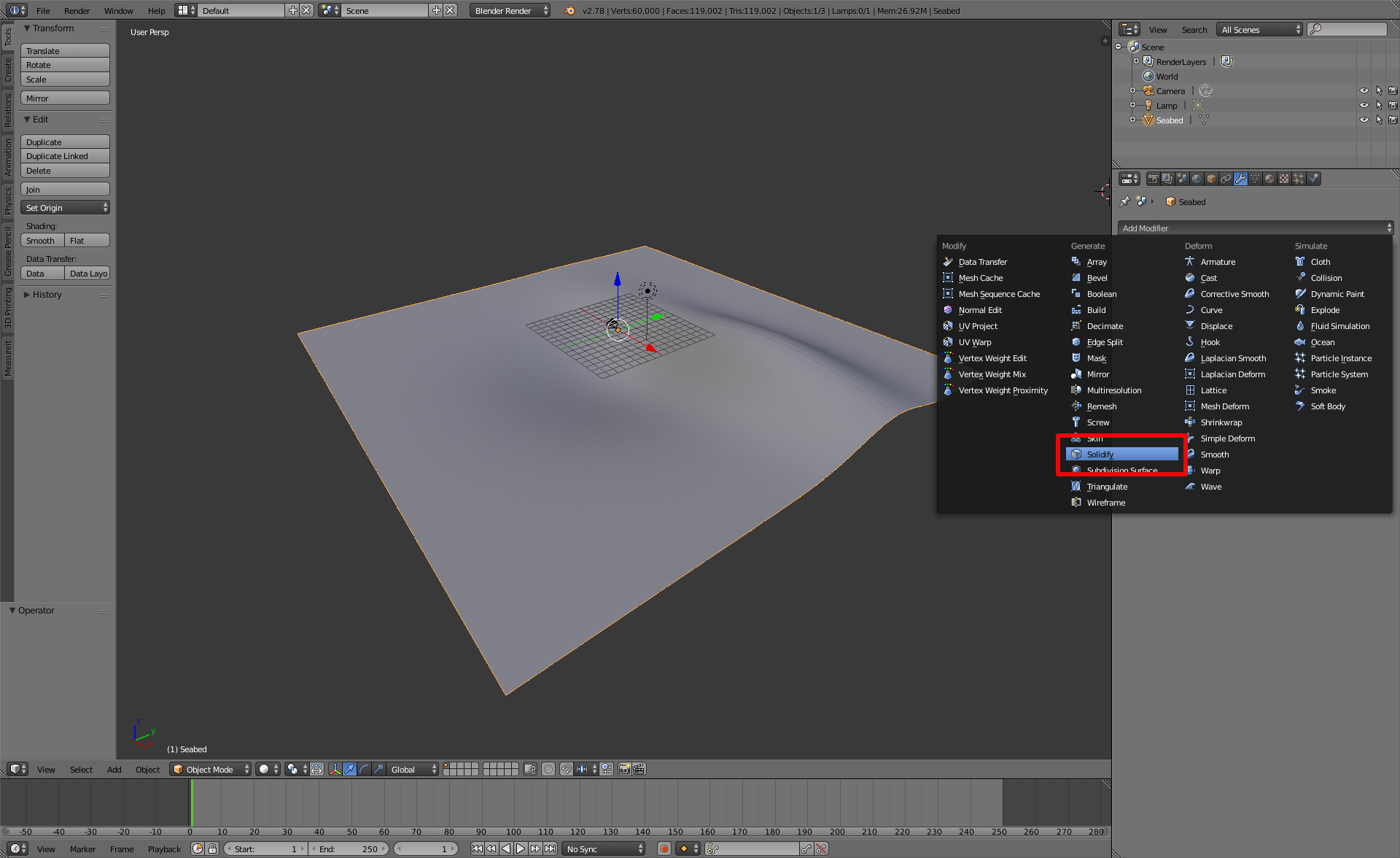Click the delete keyframes icon in timeline
This screenshot has height=858, width=1400.
tap(821, 849)
